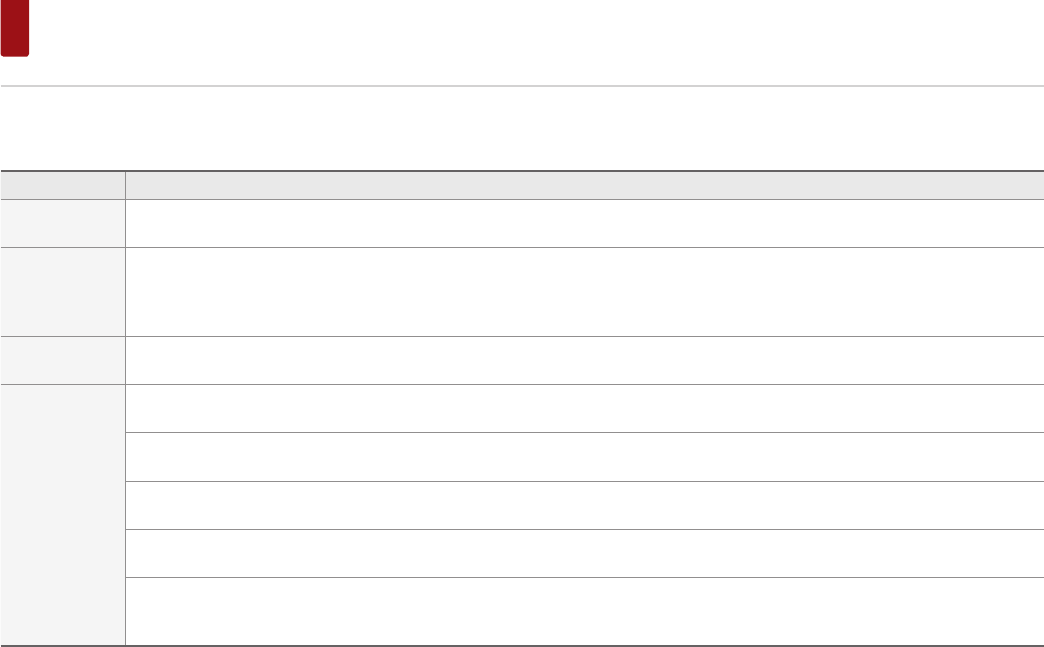Select the third body row's left label cell
The height and width of the screenshot is (647, 1044).
click(63, 360)
